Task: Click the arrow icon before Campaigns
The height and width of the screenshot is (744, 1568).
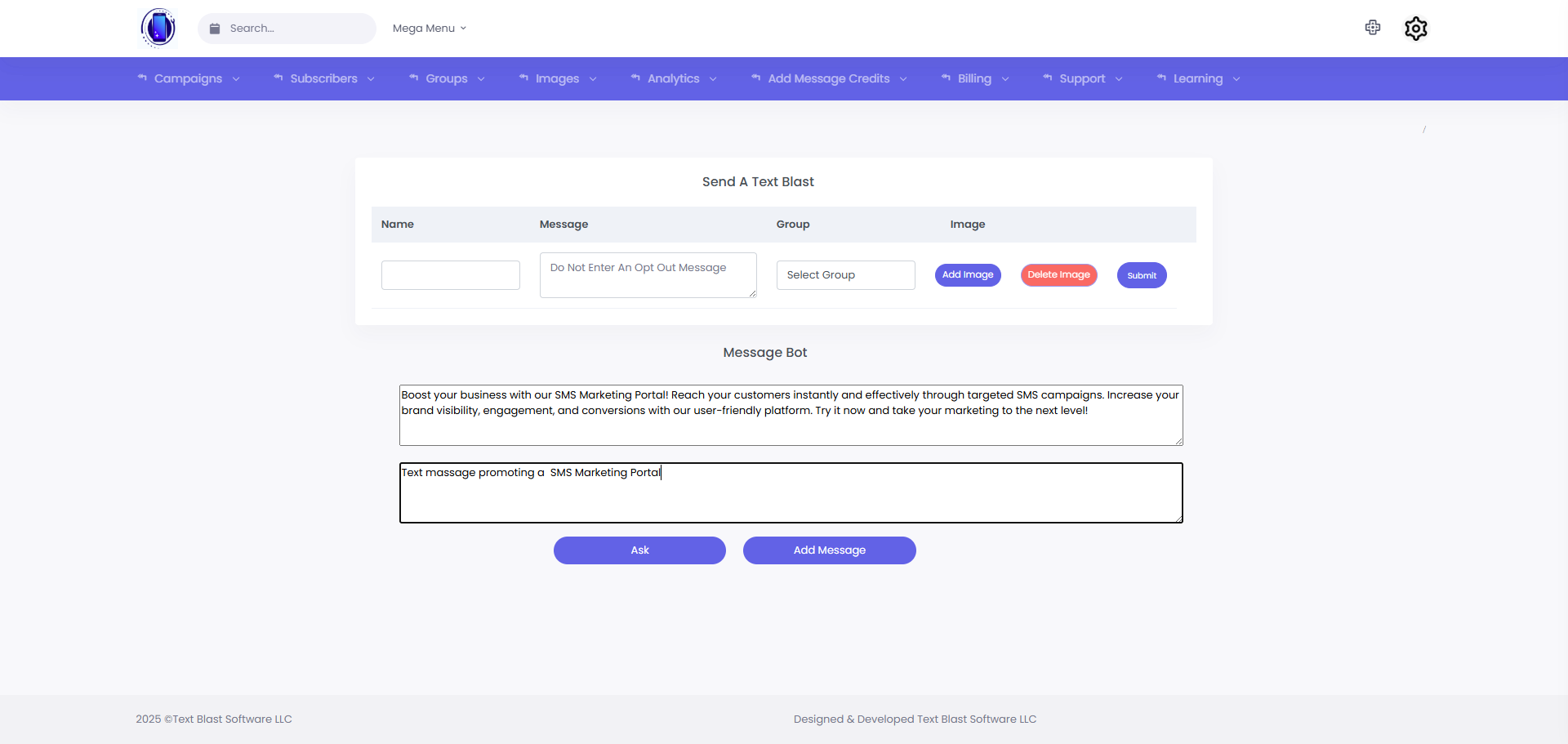Action: (x=142, y=78)
